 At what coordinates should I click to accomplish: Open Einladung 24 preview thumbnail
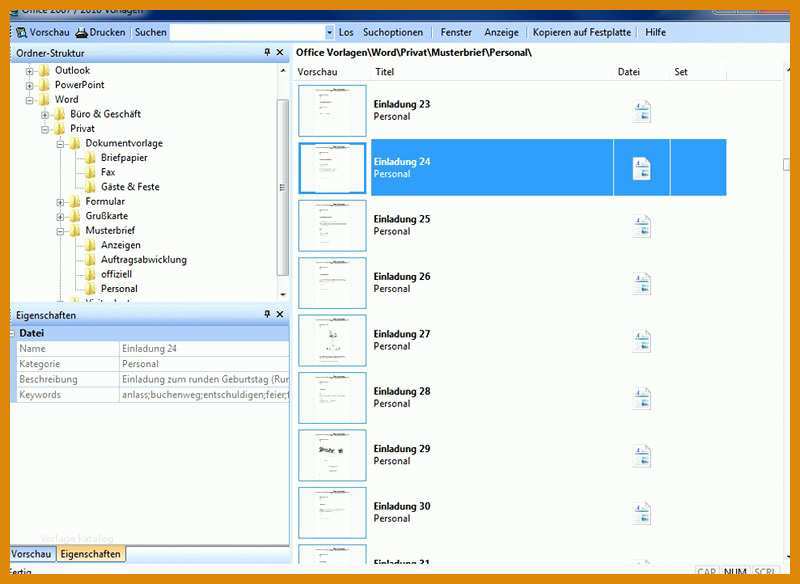[332, 168]
